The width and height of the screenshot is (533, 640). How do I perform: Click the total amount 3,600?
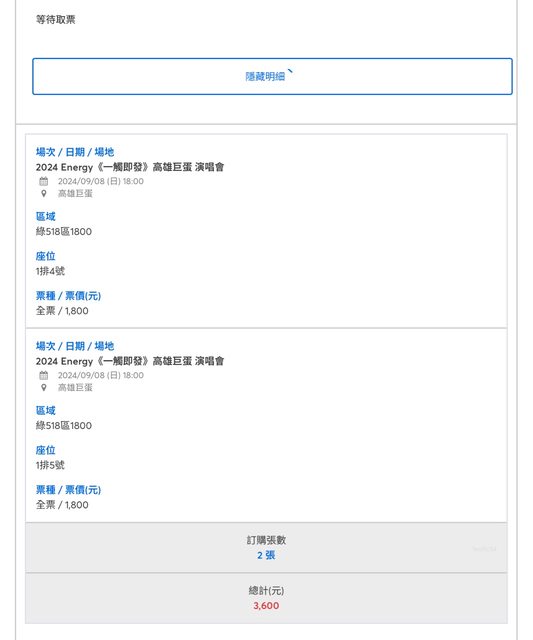point(266,605)
